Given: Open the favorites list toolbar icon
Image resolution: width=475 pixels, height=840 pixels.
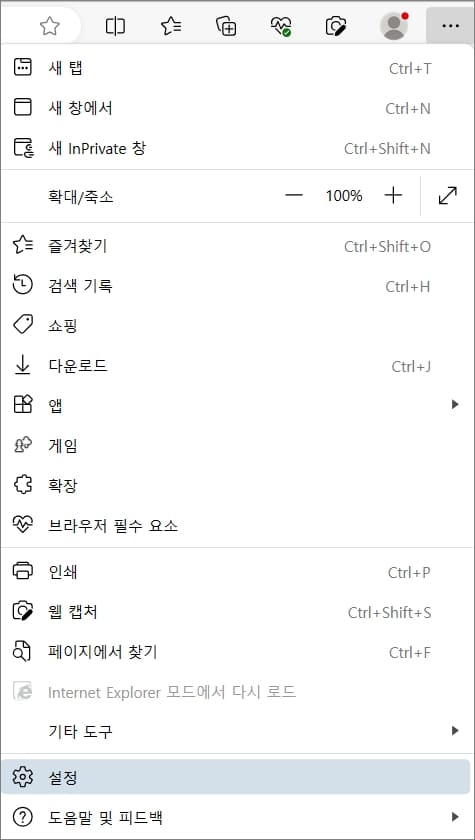Looking at the screenshot, I should (171, 26).
